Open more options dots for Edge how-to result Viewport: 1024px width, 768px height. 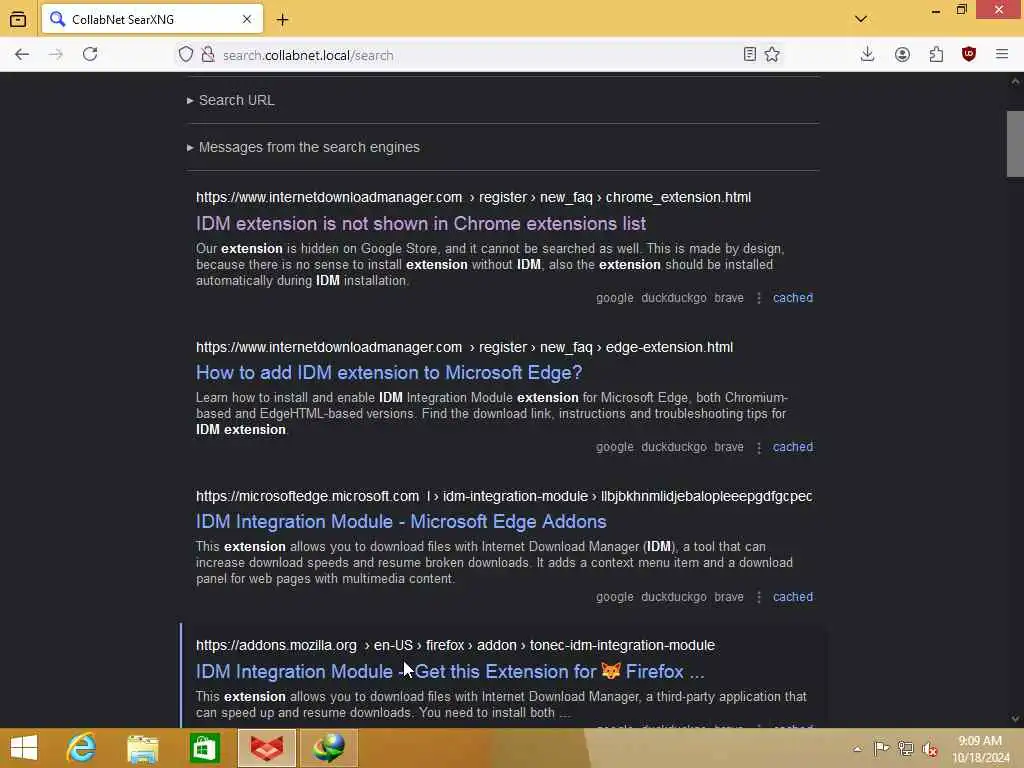758,448
